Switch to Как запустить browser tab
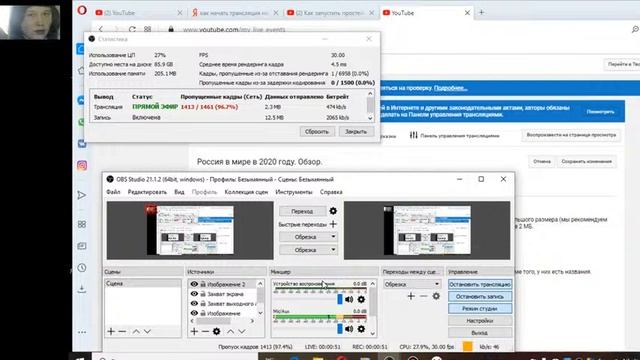This screenshot has height=360, width=640. (330, 13)
